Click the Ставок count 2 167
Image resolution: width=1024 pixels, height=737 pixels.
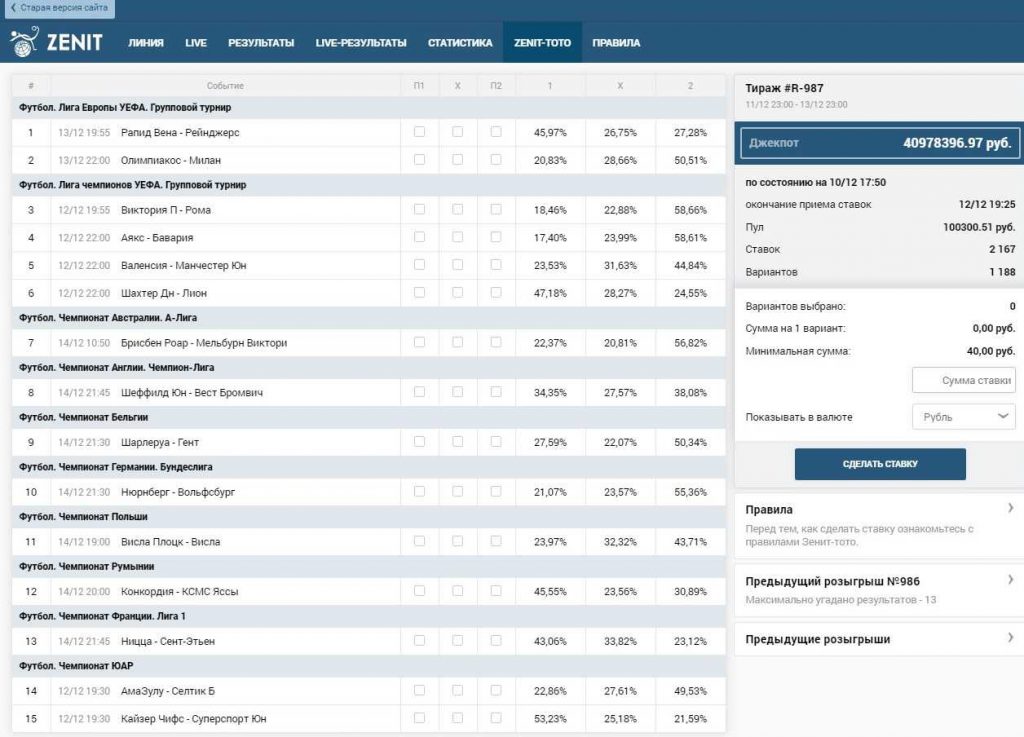[x=1002, y=249]
